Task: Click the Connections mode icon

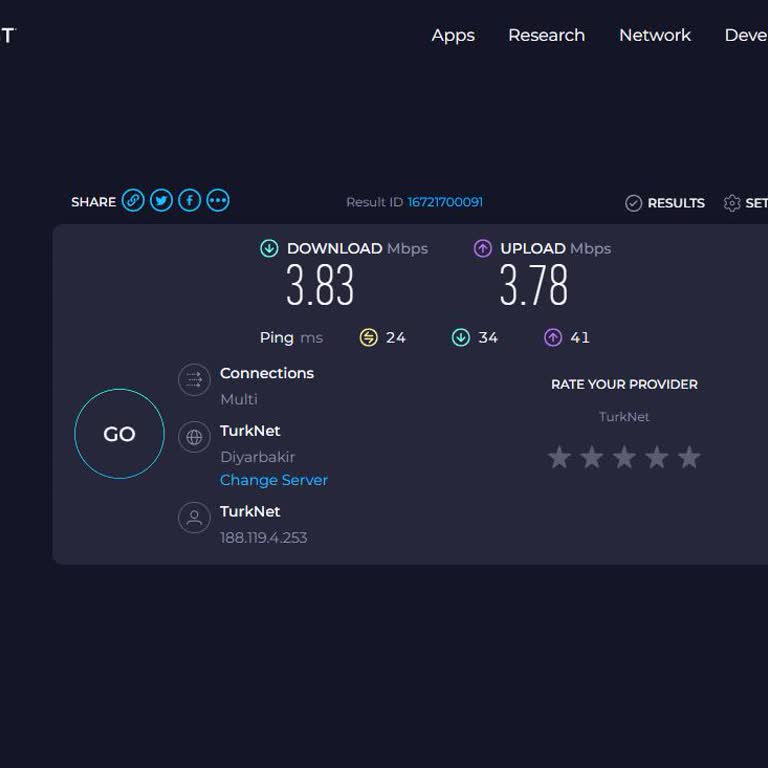Action: pyautogui.click(x=194, y=380)
